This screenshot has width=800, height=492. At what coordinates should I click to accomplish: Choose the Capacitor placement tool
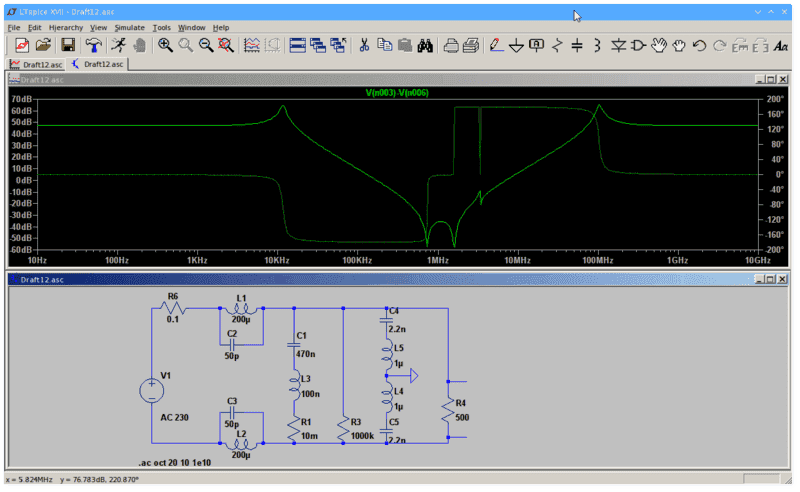pyautogui.click(x=577, y=45)
